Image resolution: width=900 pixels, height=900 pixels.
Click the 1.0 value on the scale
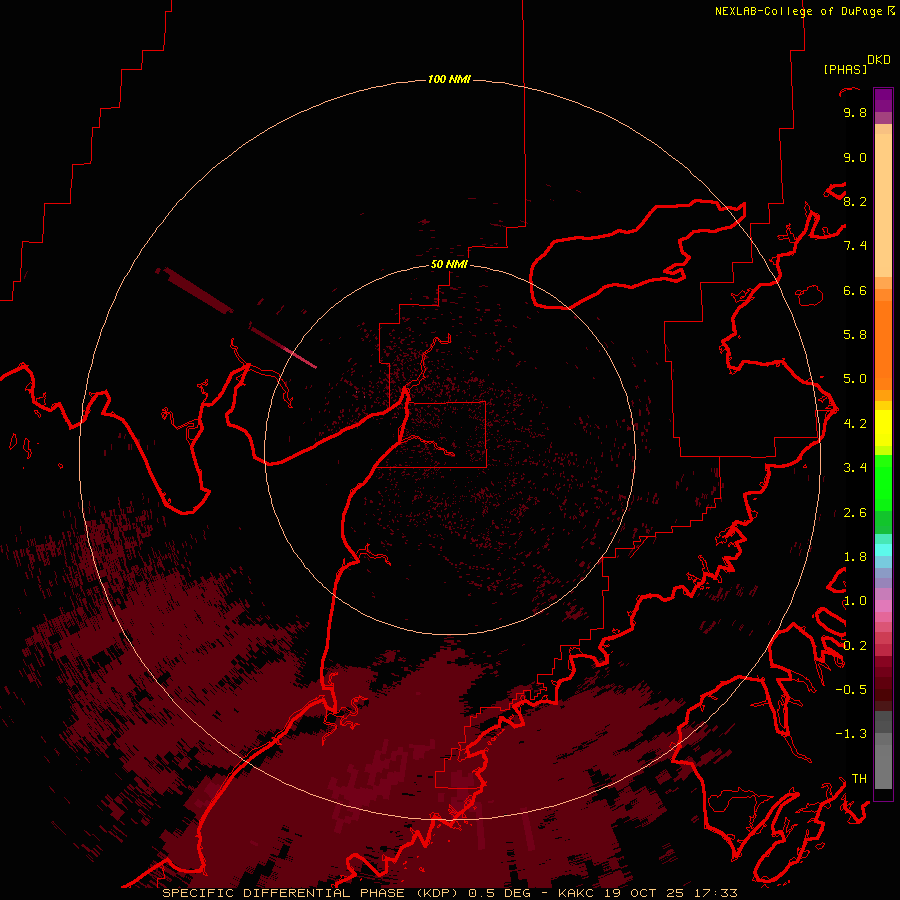(x=855, y=601)
